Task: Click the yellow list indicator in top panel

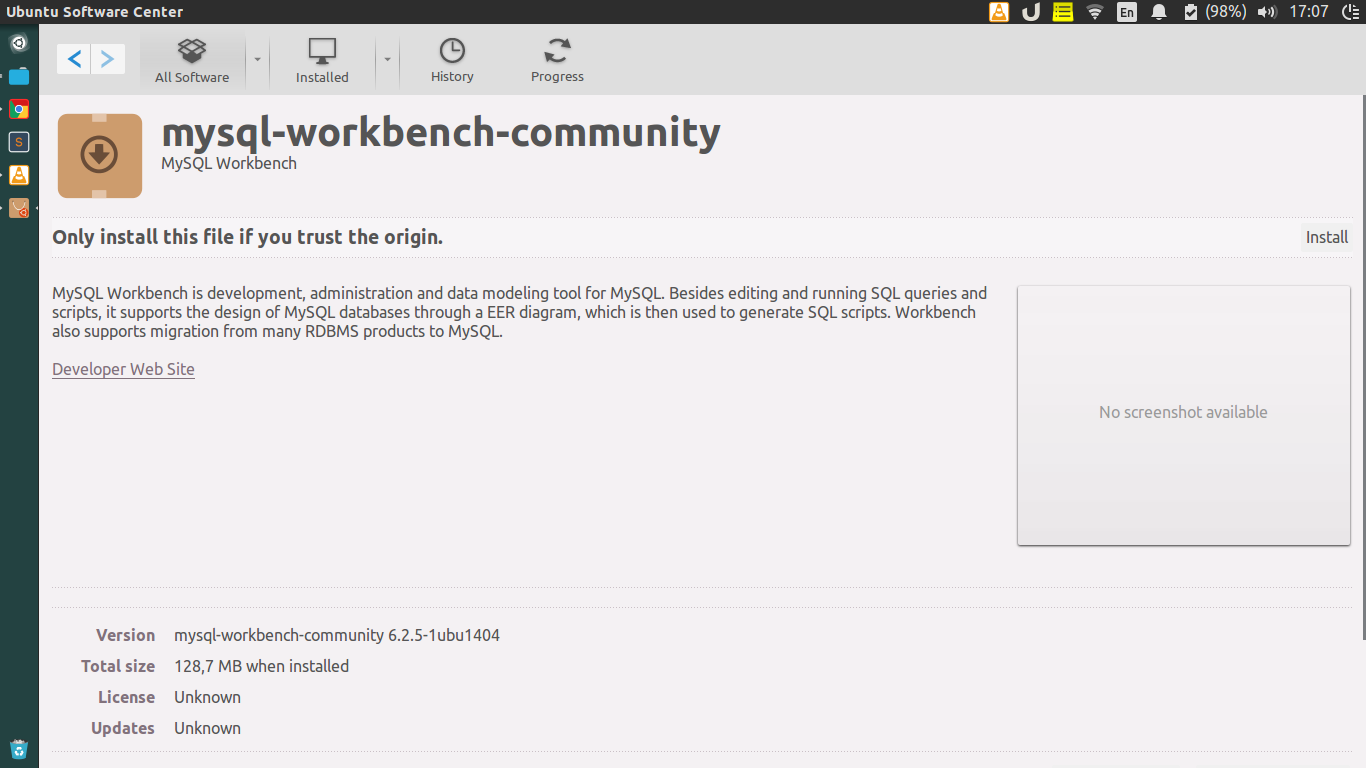Action: (1063, 12)
